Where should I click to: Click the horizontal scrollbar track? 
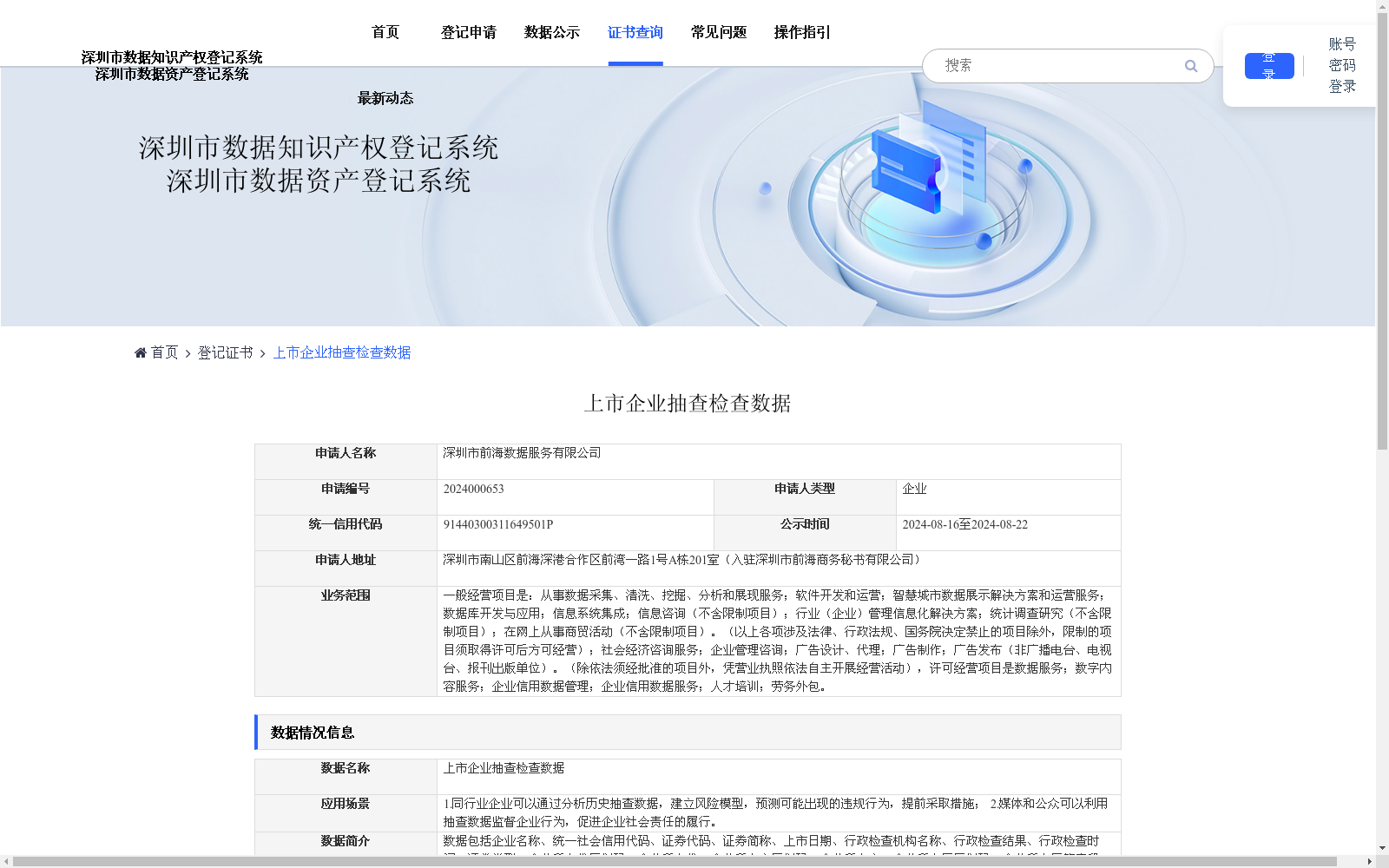click(688, 861)
